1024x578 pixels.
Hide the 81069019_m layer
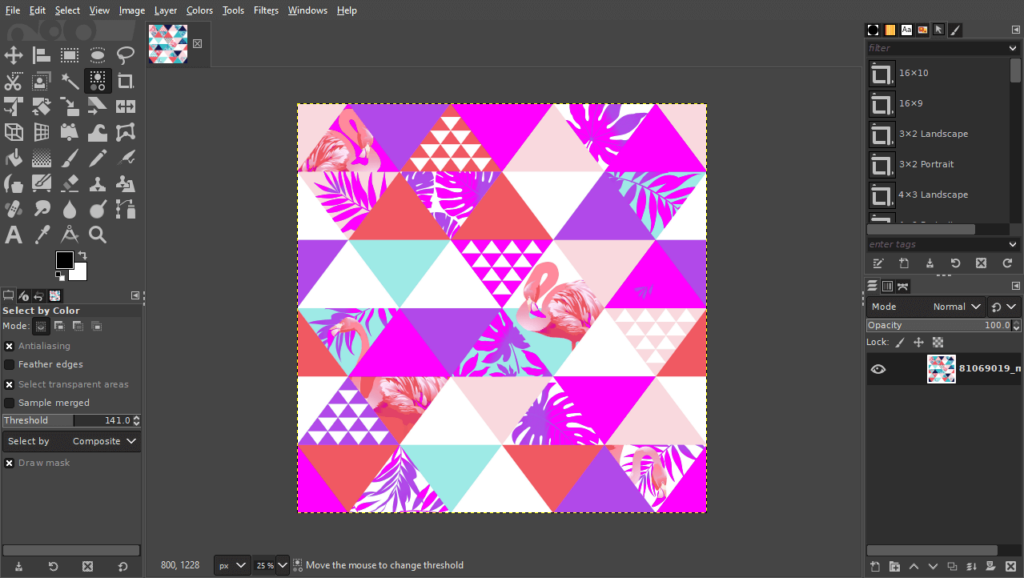pos(879,369)
